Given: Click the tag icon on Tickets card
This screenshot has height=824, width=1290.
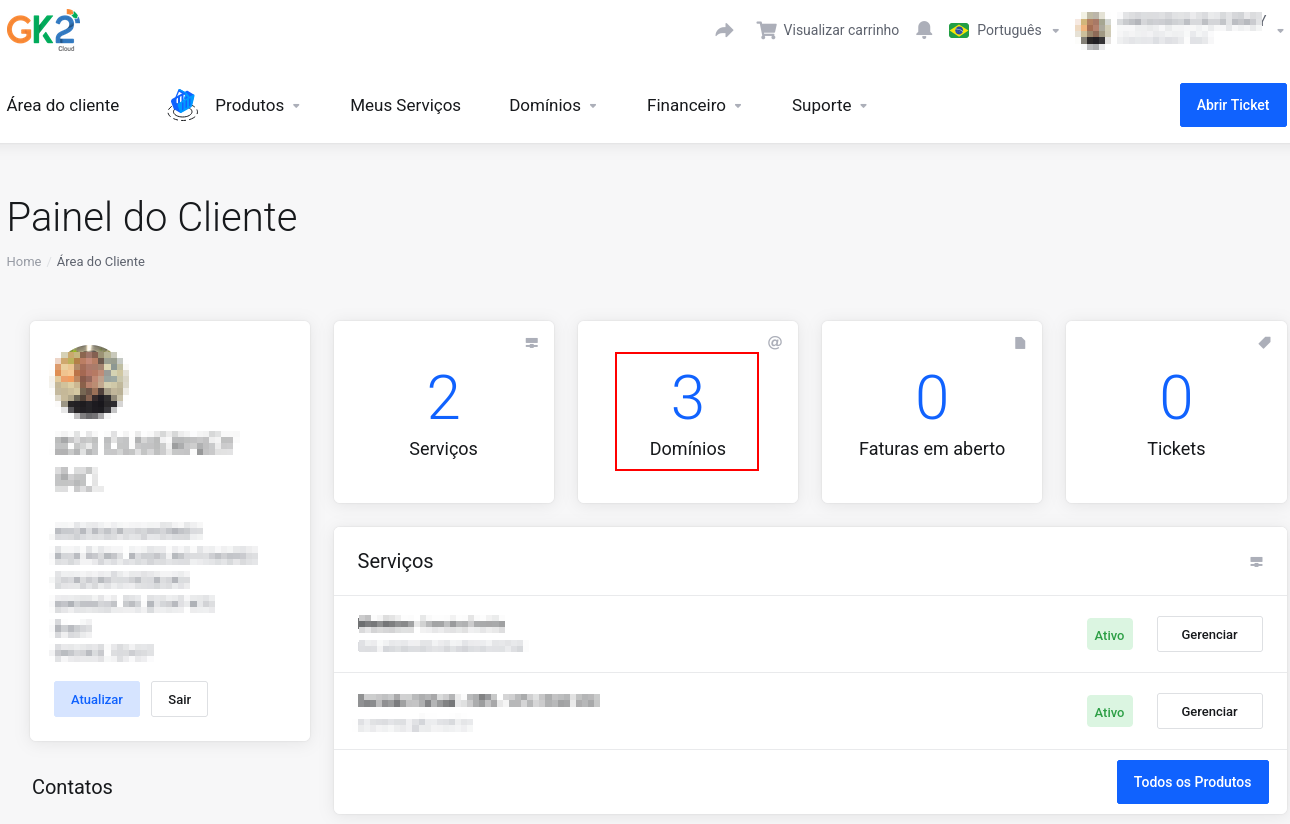Looking at the screenshot, I should [1264, 343].
